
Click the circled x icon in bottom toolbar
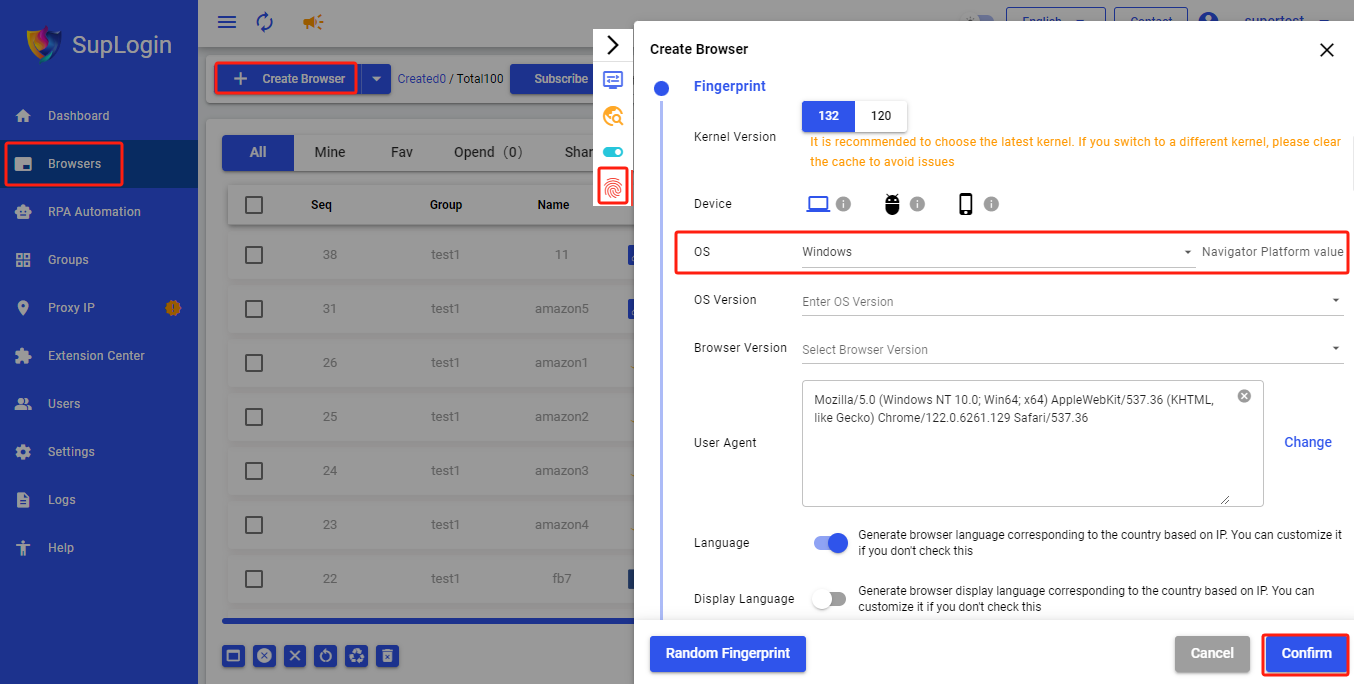click(264, 656)
